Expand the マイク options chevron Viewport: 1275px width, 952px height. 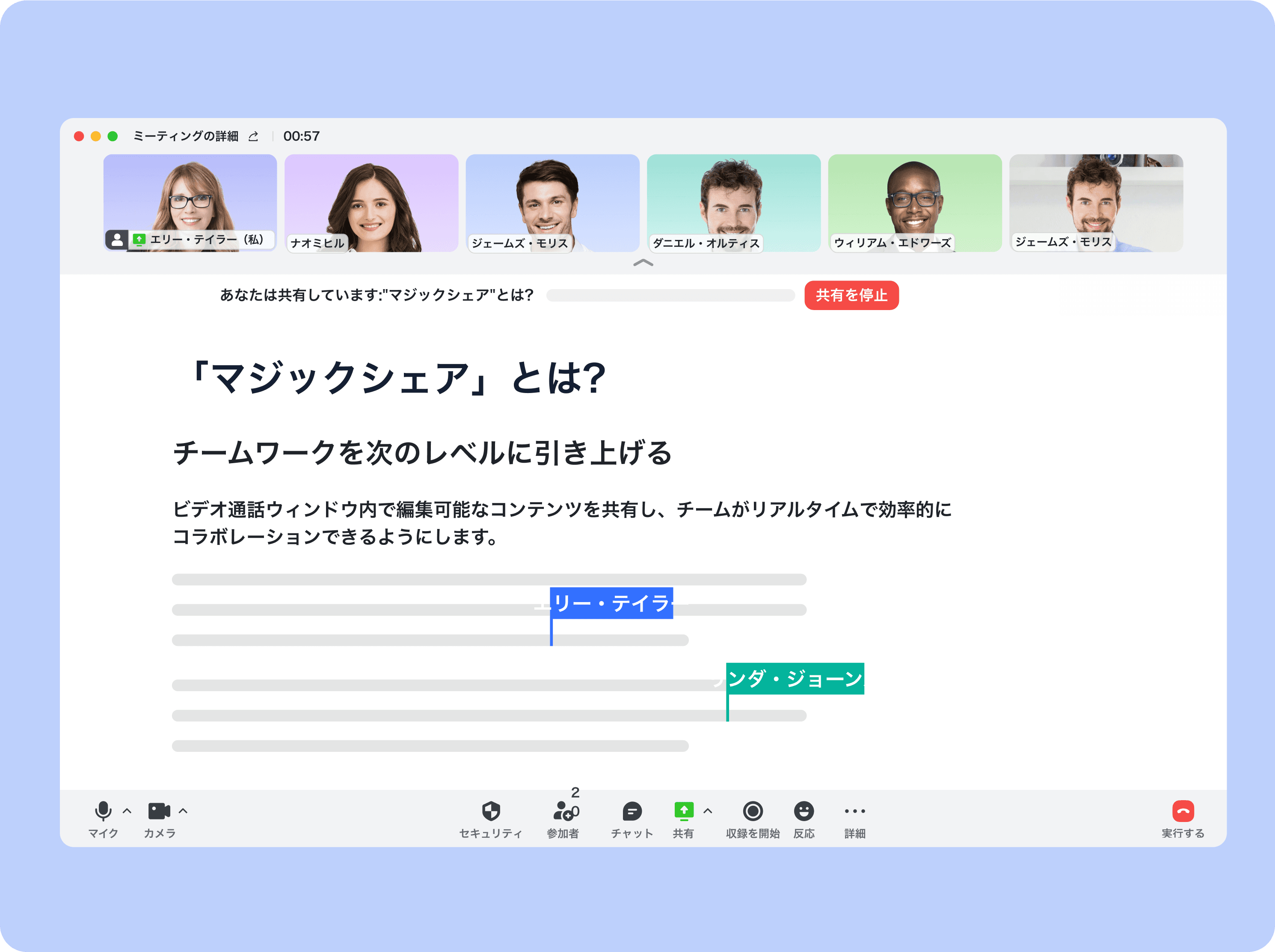(127, 811)
